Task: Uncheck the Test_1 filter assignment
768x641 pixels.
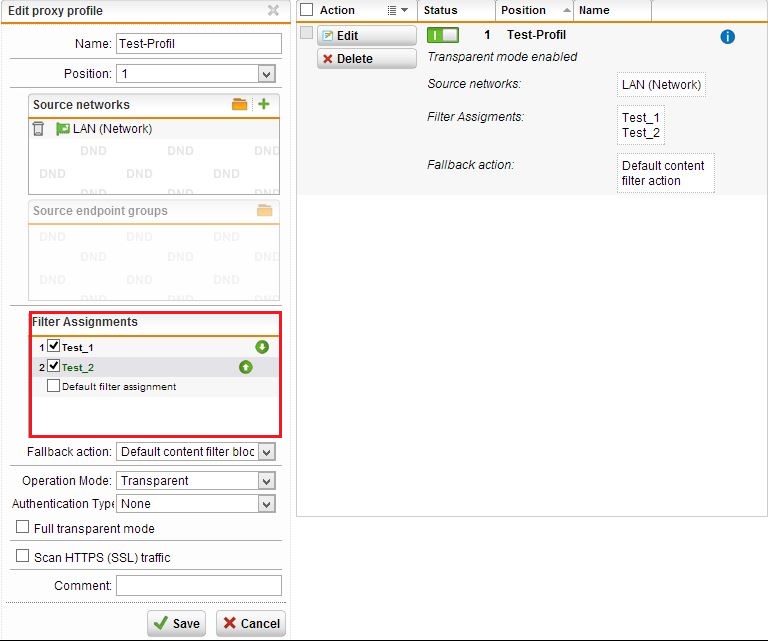Action: tap(54, 346)
